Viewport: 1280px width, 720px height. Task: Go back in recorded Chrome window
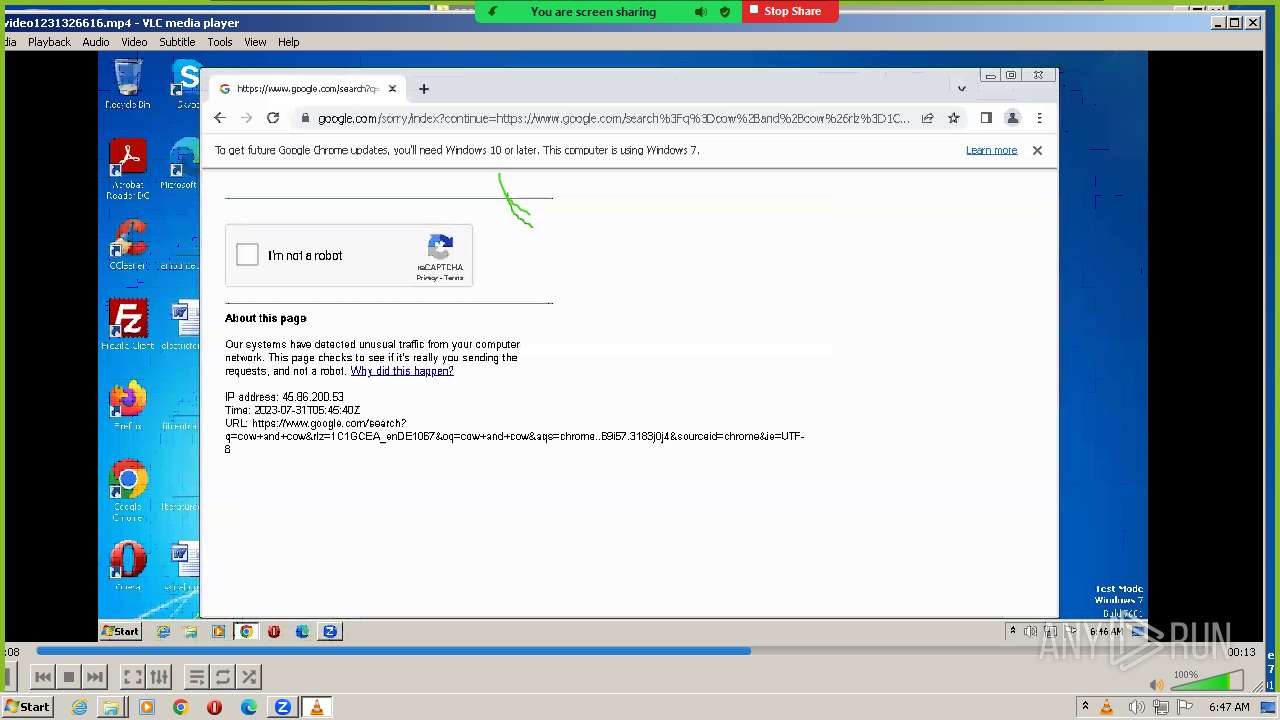tap(220, 118)
